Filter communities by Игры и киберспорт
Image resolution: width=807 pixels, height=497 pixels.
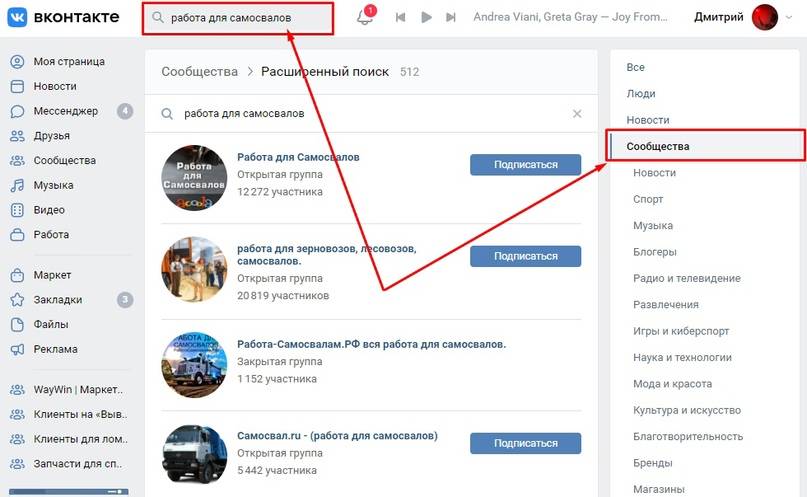(681, 331)
